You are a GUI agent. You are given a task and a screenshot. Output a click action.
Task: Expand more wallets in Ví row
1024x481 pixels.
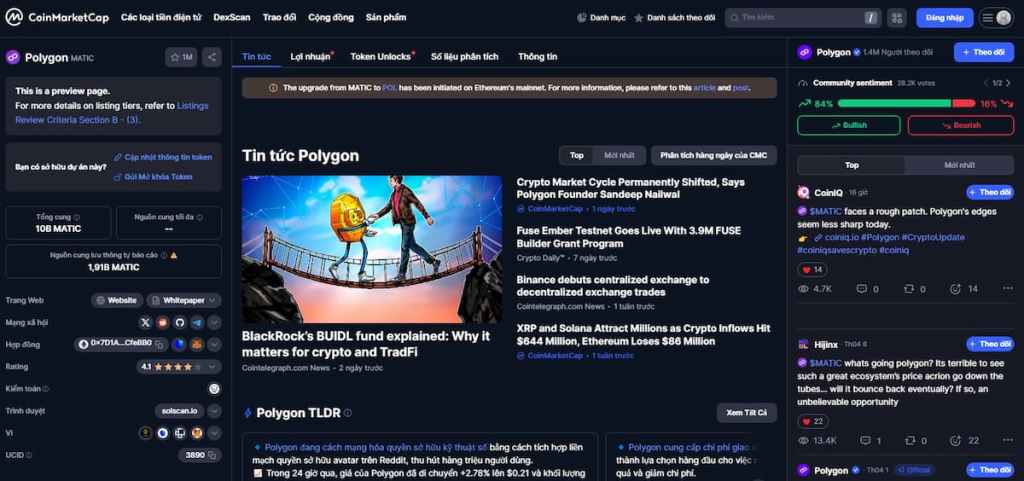pos(214,433)
